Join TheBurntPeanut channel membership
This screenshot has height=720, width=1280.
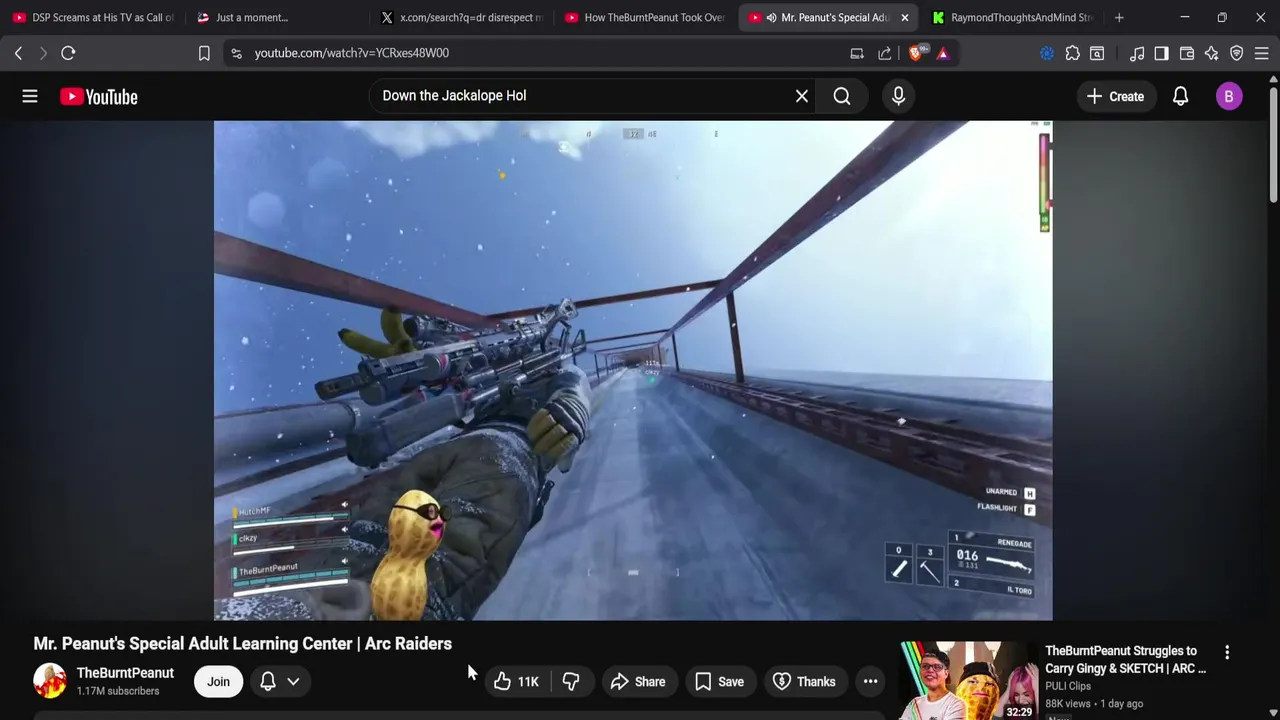(218, 682)
